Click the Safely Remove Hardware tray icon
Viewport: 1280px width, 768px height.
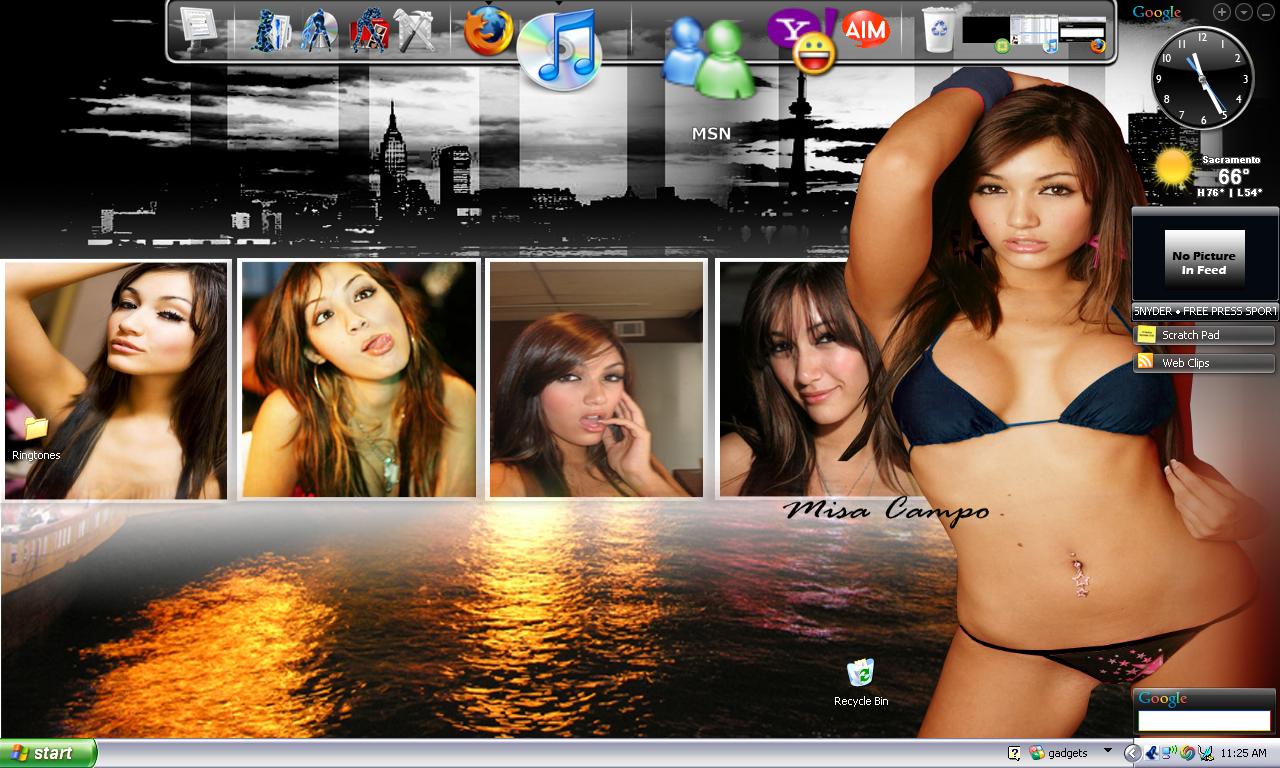point(1205,753)
